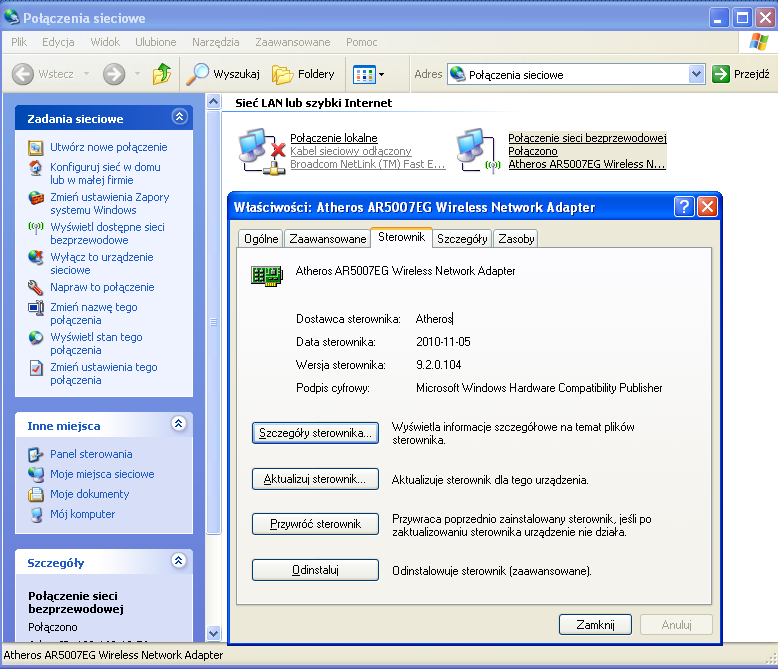Select Połączenie sieci bezprzewodowej label
The width and height of the screenshot is (778, 669).
click(x=587, y=138)
